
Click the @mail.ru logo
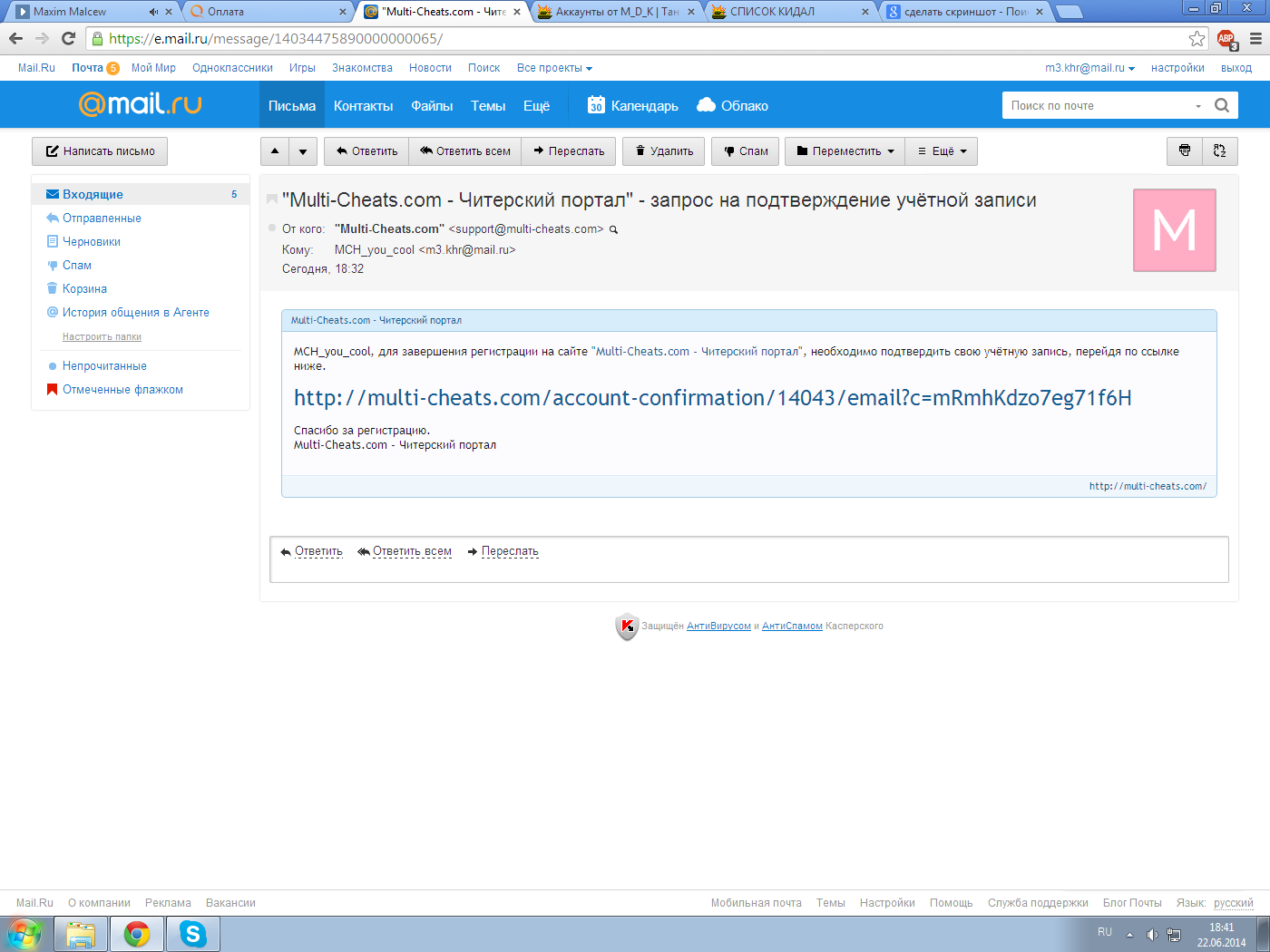[x=140, y=104]
